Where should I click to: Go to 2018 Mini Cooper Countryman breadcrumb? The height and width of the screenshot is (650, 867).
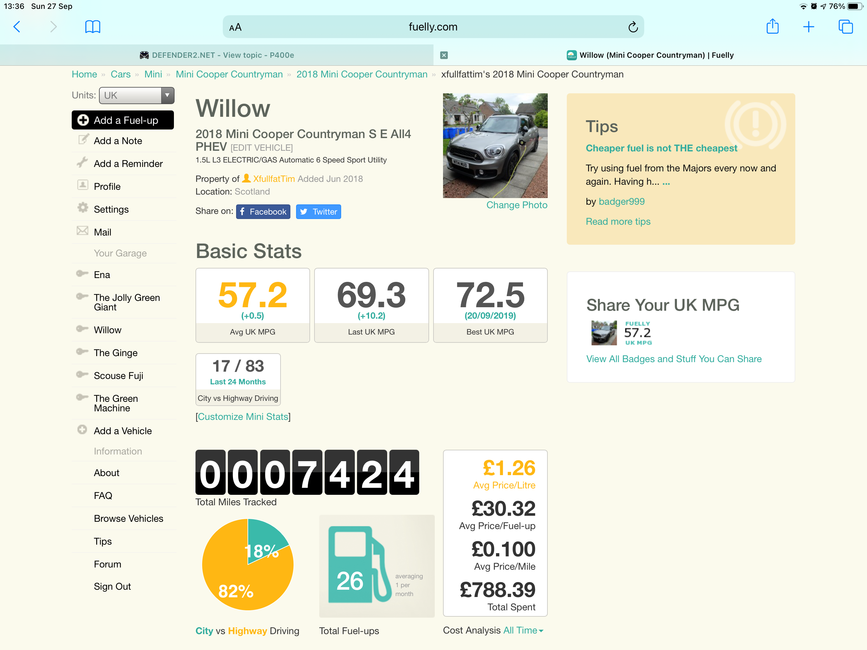click(362, 74)
